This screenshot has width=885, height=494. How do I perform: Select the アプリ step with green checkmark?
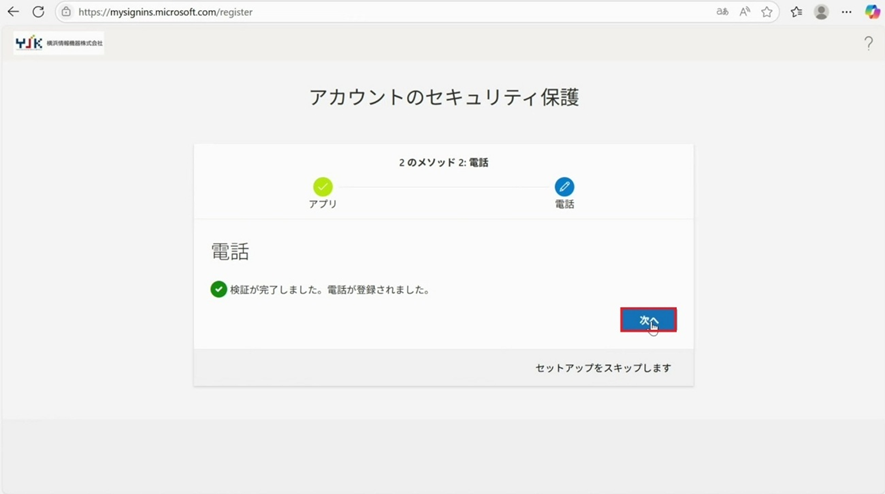click(322, 187)
